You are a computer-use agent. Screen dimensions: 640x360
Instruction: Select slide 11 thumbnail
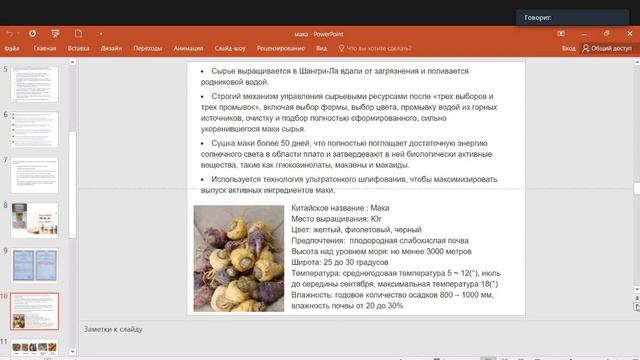tap(34, 347)
